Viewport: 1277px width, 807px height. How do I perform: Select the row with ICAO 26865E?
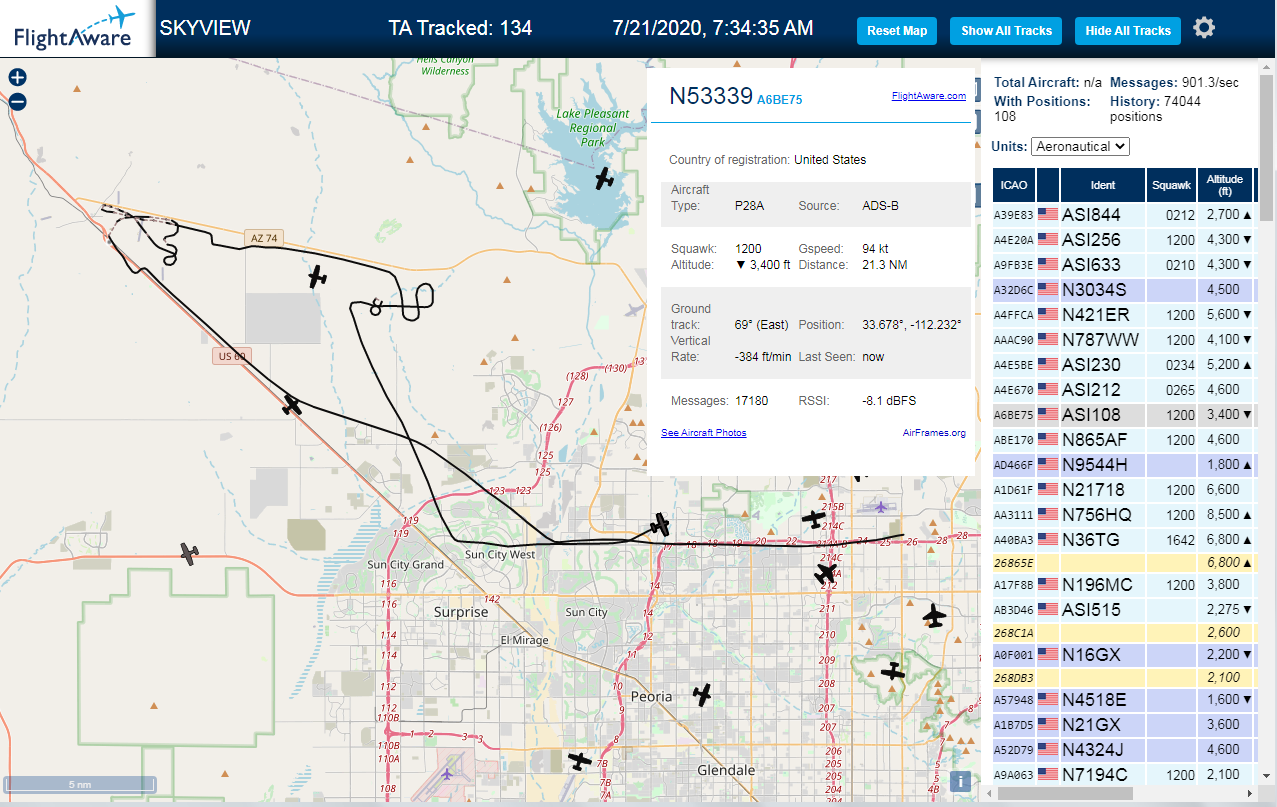click(1124, 562)
